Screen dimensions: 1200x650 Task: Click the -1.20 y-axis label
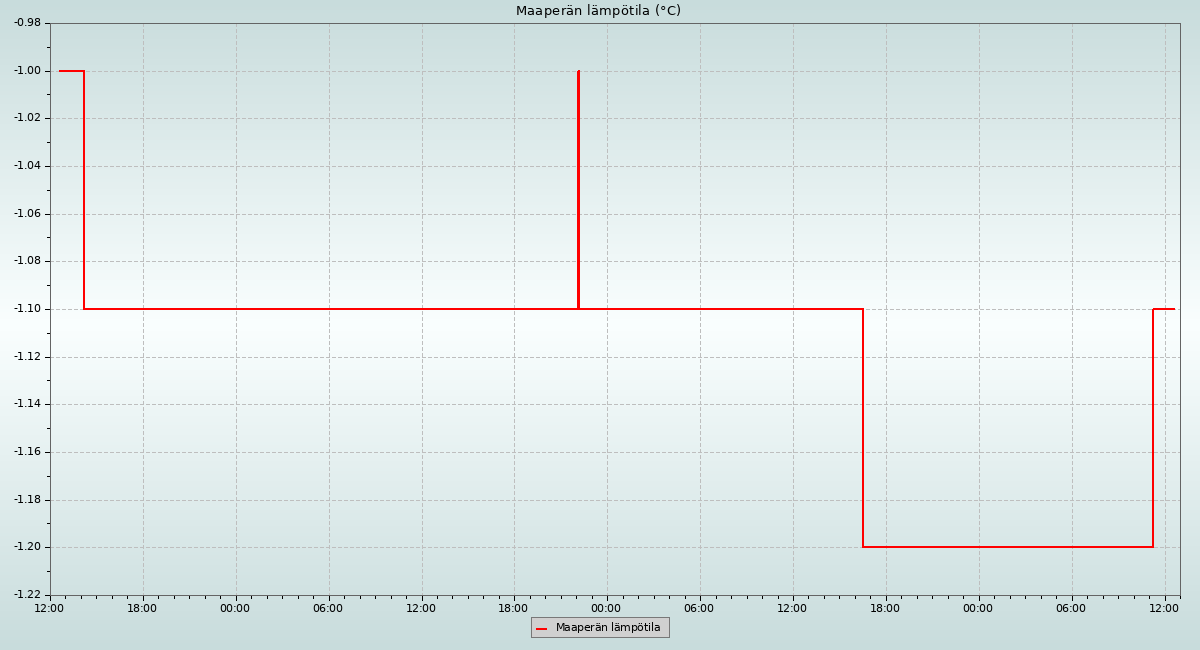(27, 547)
